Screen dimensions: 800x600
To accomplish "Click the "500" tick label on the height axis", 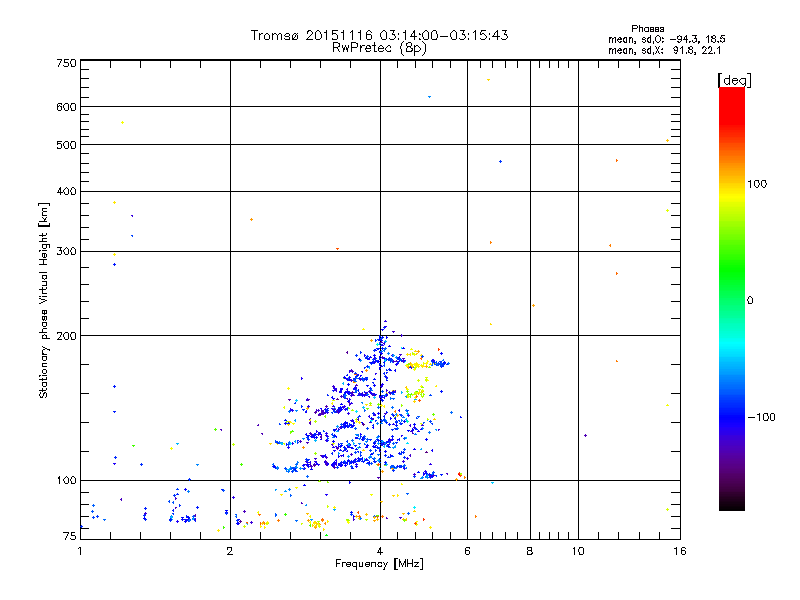I will 66,145.
